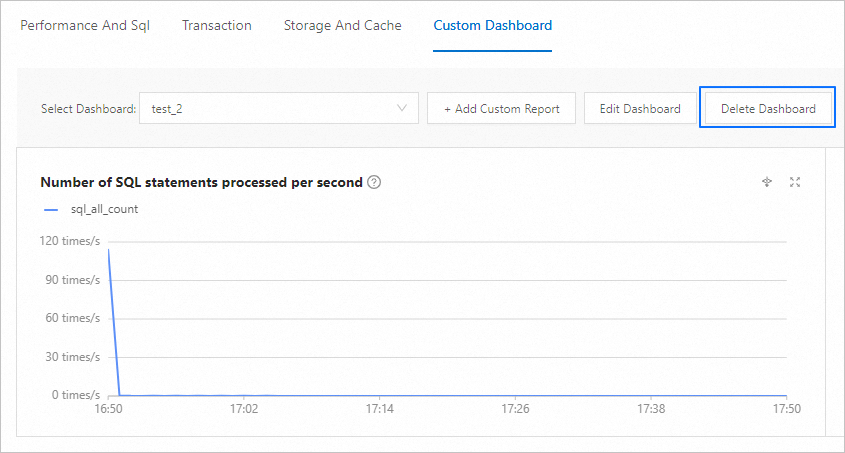
Task: Click the 17:50 time axis label
Action: pos(787,409)
